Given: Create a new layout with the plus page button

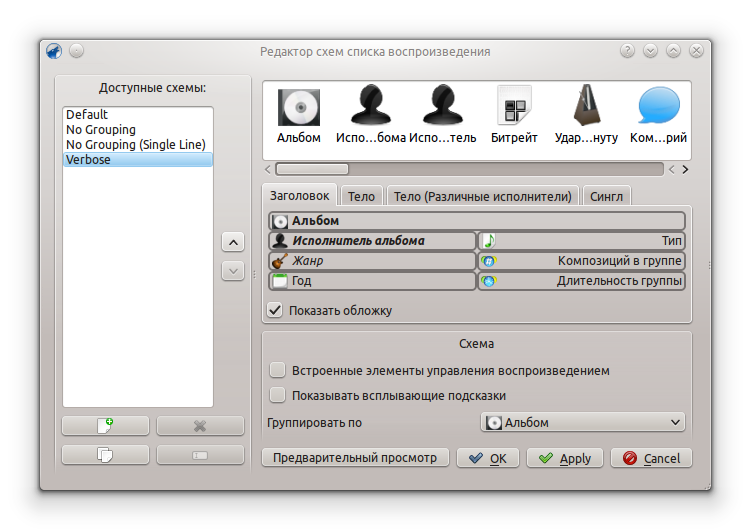Looking at the screenshot, I should pyautogui.click(x=105, y=425).
